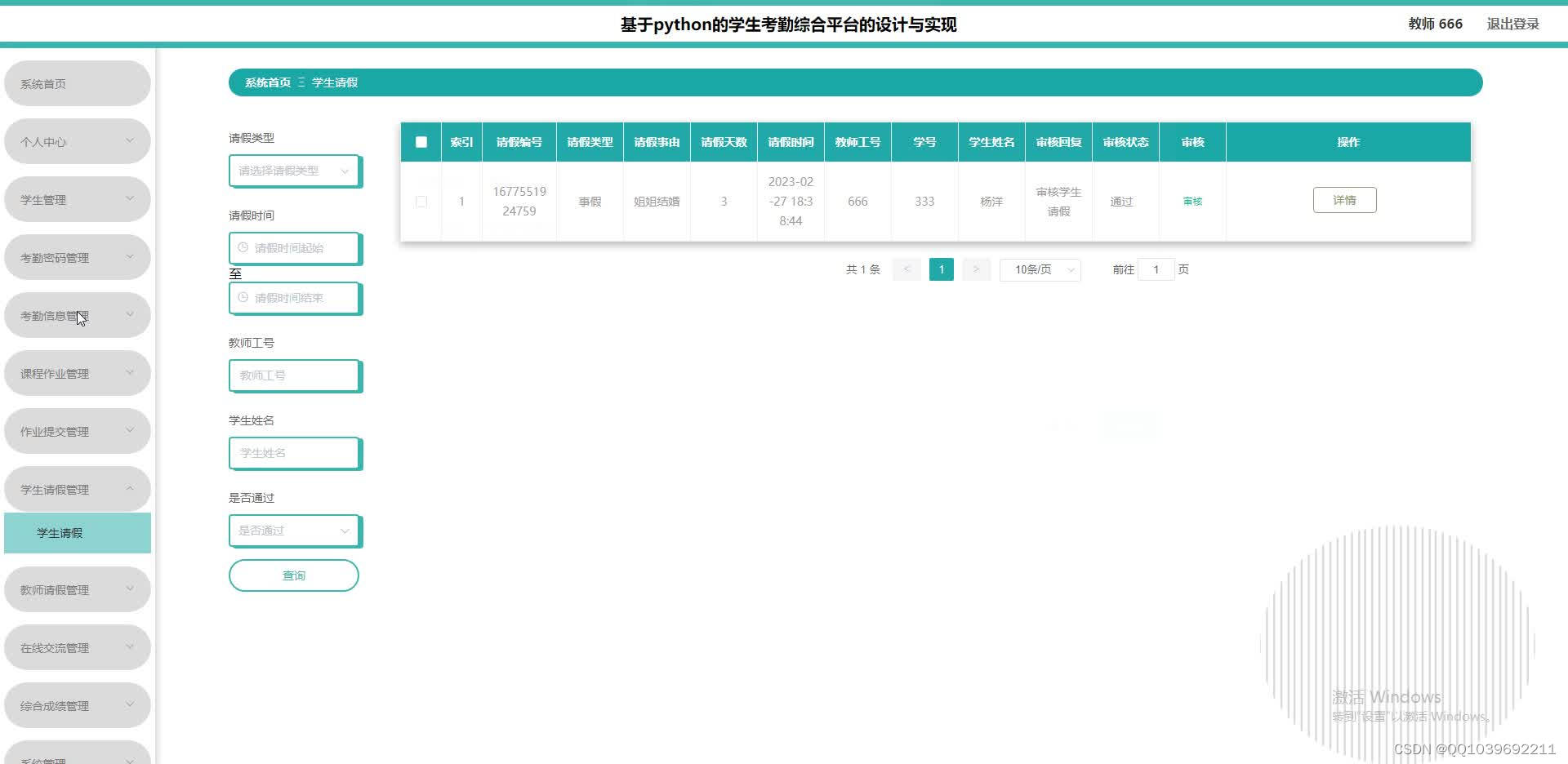Click 系统首页 in the breadcrumb
Image resolution: width=1568 pixels, height=764 pixels.
pos(268,82)
